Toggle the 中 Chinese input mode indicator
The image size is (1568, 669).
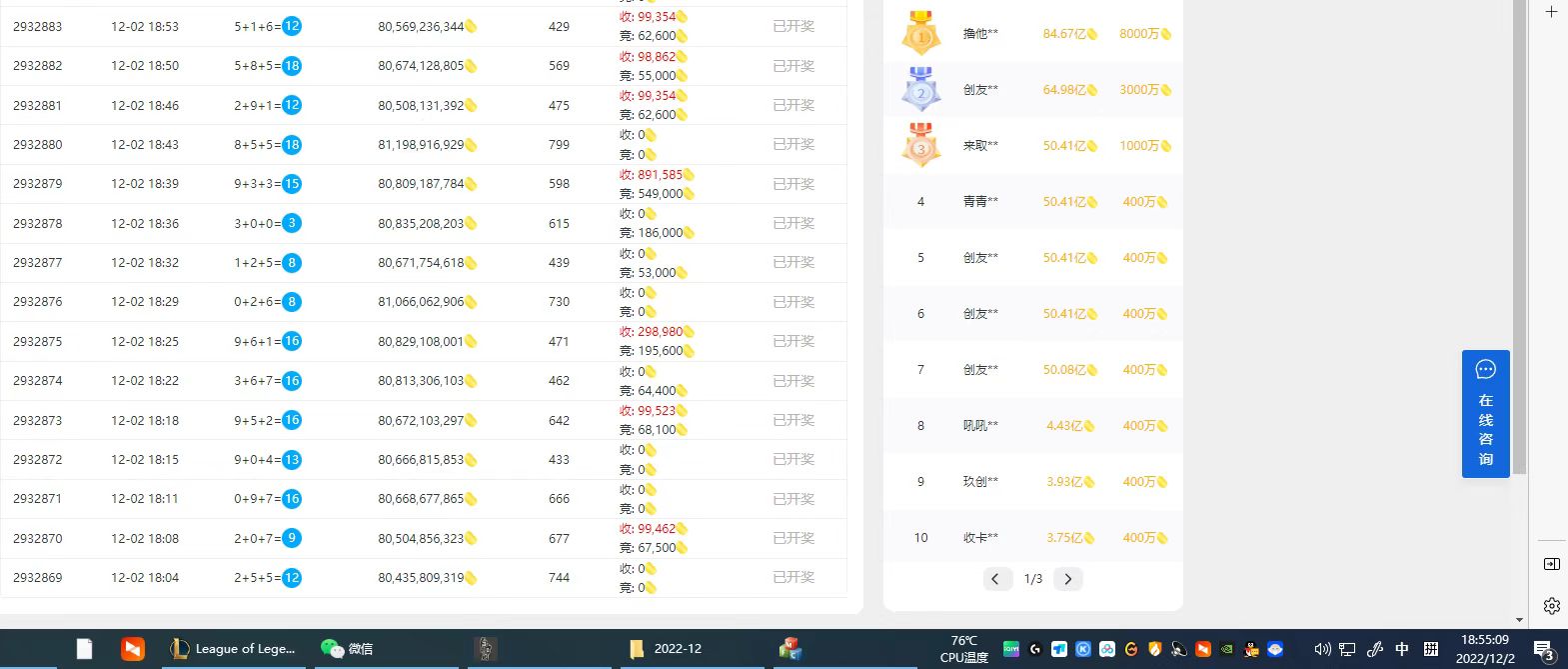[x=1402, y=649]
